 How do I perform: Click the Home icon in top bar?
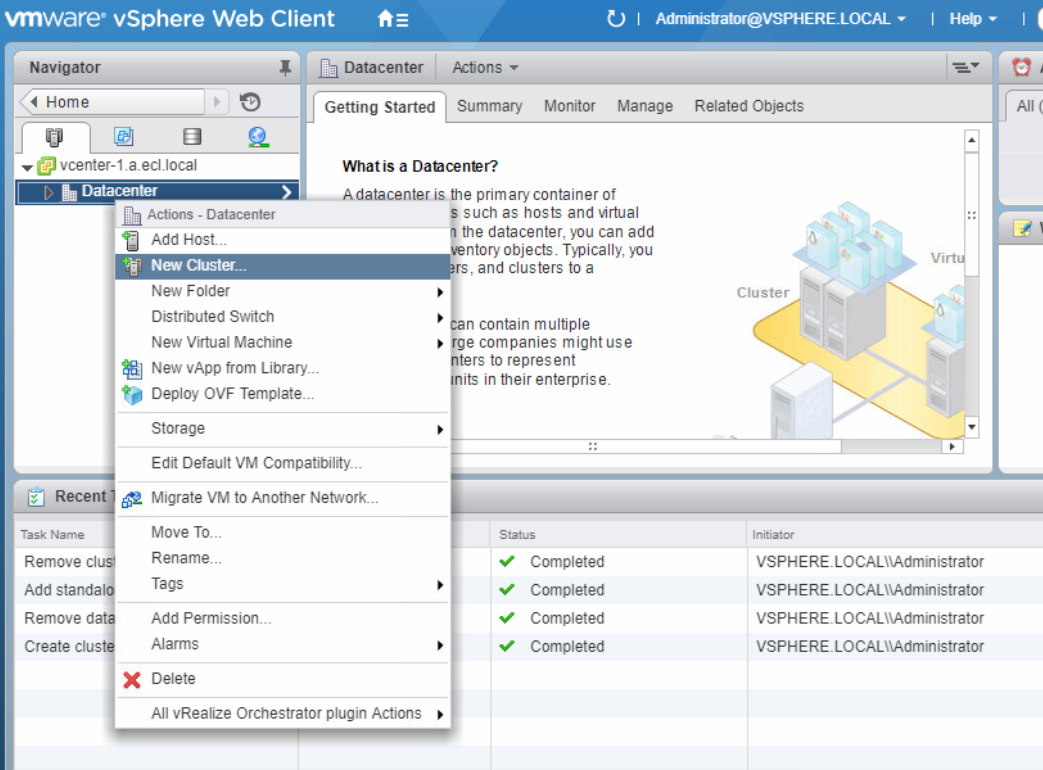(392, 19)
